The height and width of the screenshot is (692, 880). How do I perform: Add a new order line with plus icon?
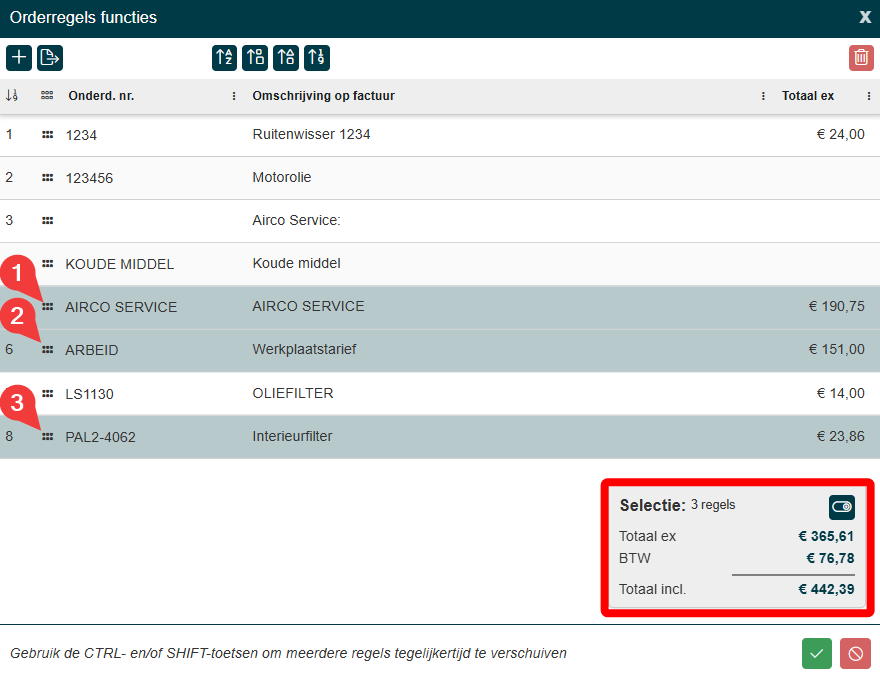[x=19, y=58]
